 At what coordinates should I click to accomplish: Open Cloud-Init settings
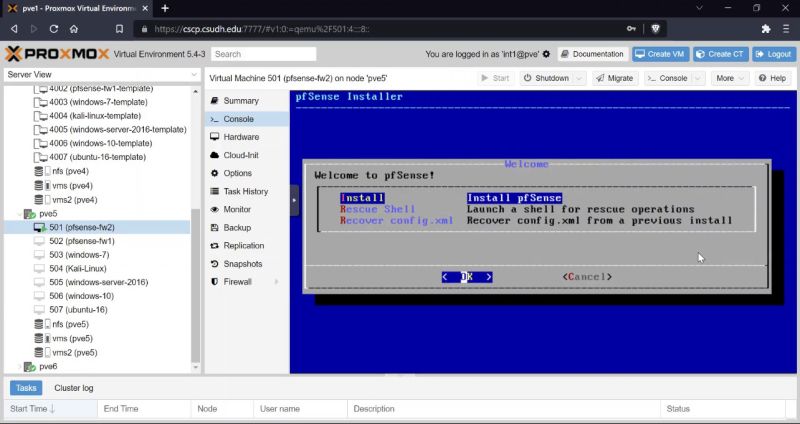tap(247, 155)
